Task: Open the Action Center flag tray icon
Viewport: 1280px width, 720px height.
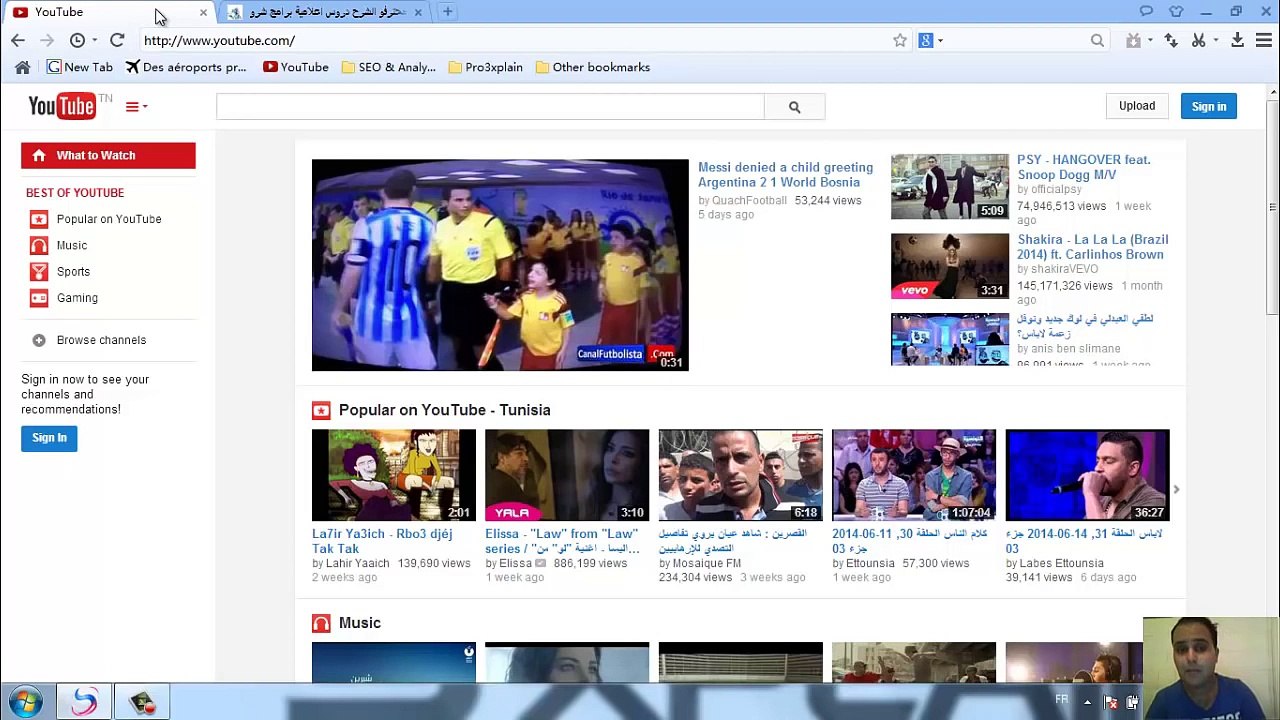Action: (x=1110, y=702)
